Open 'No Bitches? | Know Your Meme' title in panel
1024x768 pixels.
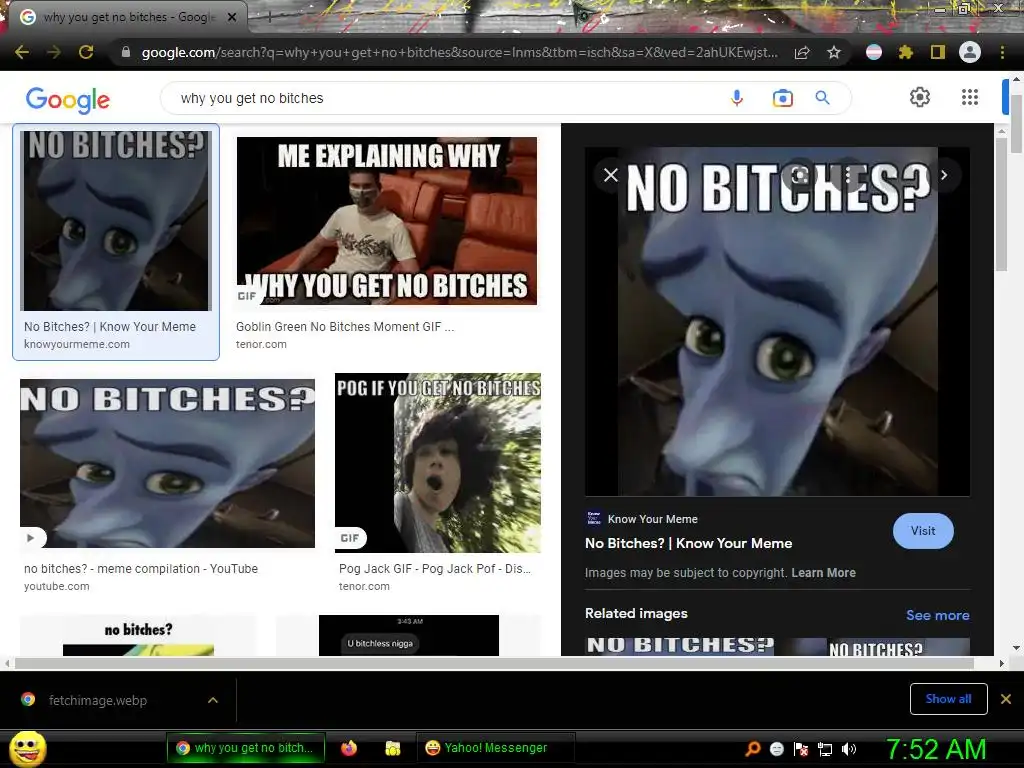pos(688,543)
